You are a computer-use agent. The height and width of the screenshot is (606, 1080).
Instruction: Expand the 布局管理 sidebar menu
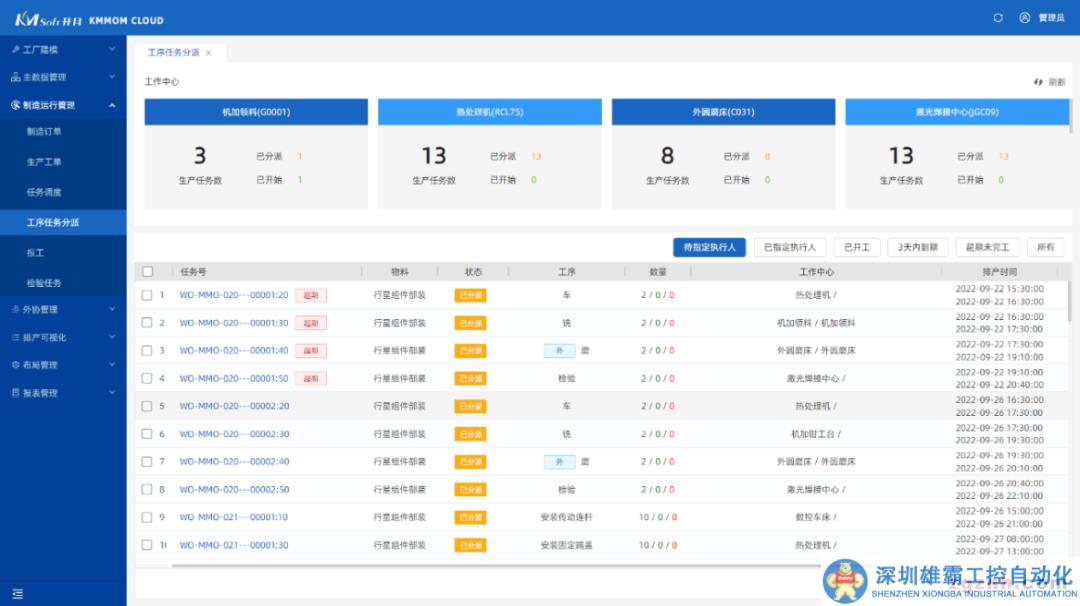coord(111,365)
